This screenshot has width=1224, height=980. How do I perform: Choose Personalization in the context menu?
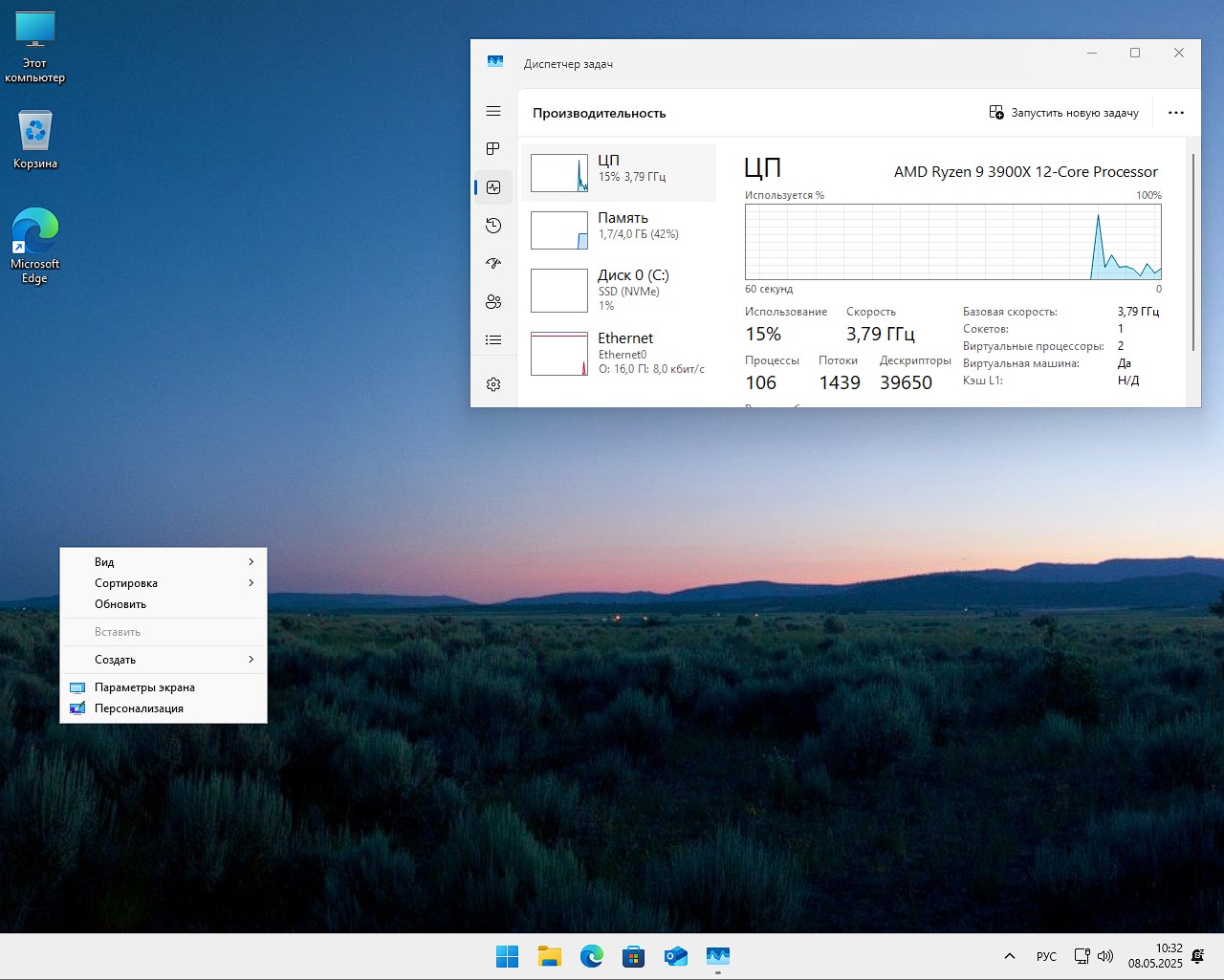point(139,708)
